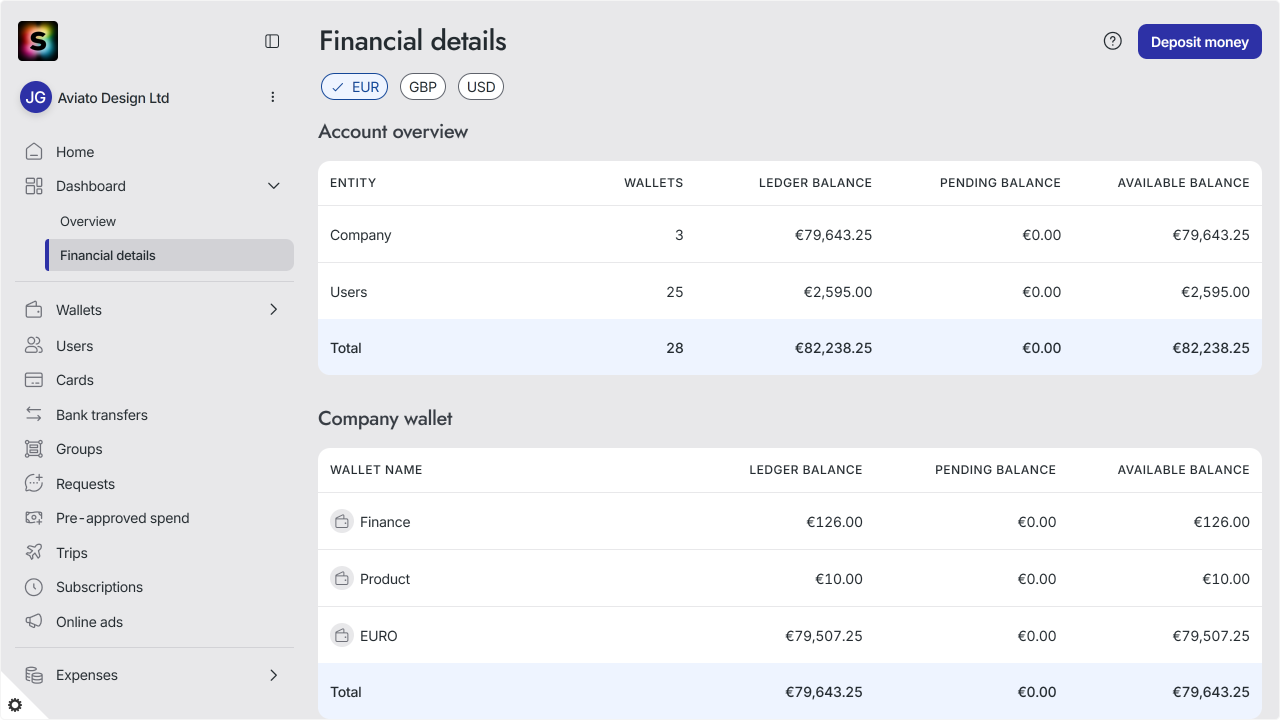Click the Home icon in sidebar
The image size is (1280, 720).
click(34, 152)
